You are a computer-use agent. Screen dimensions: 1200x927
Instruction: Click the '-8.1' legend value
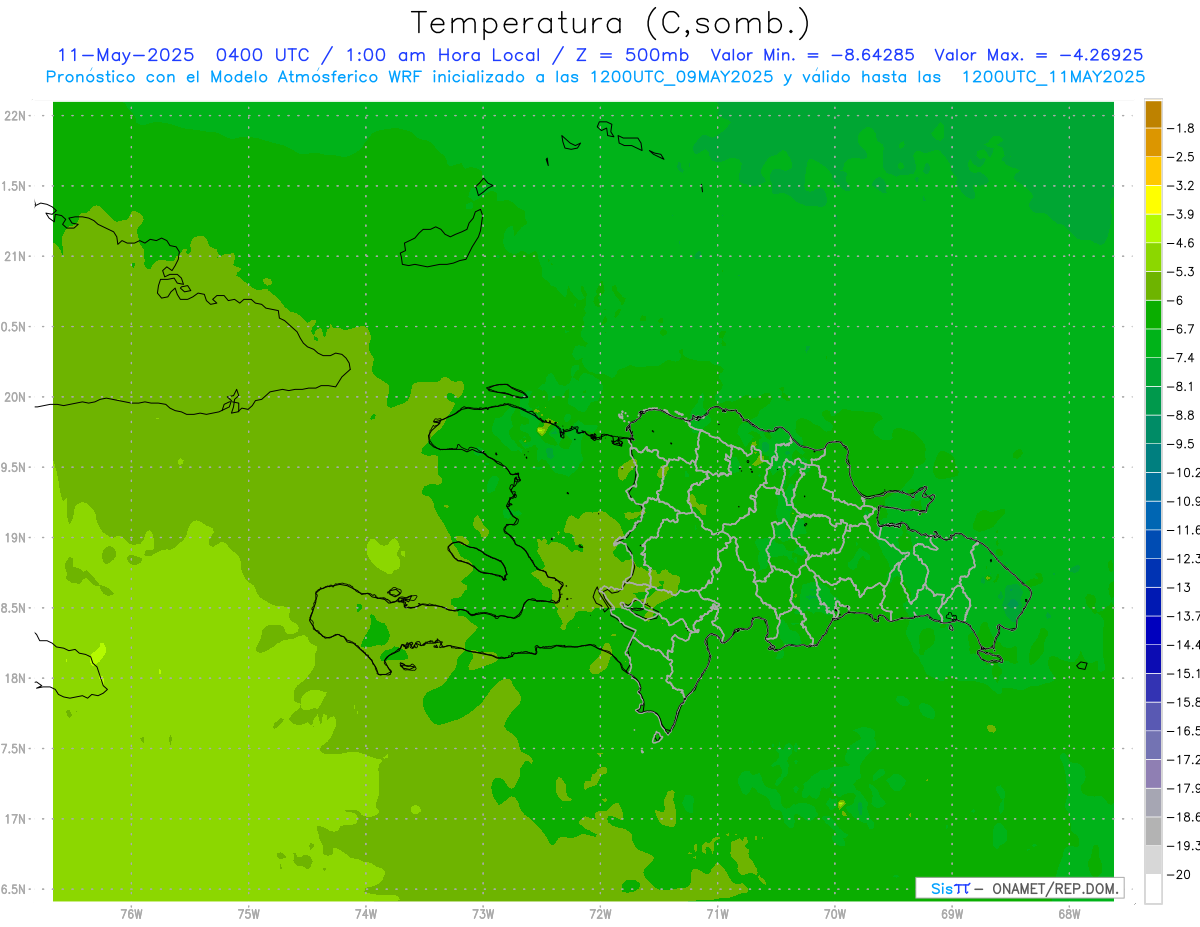coord(1181,386)
